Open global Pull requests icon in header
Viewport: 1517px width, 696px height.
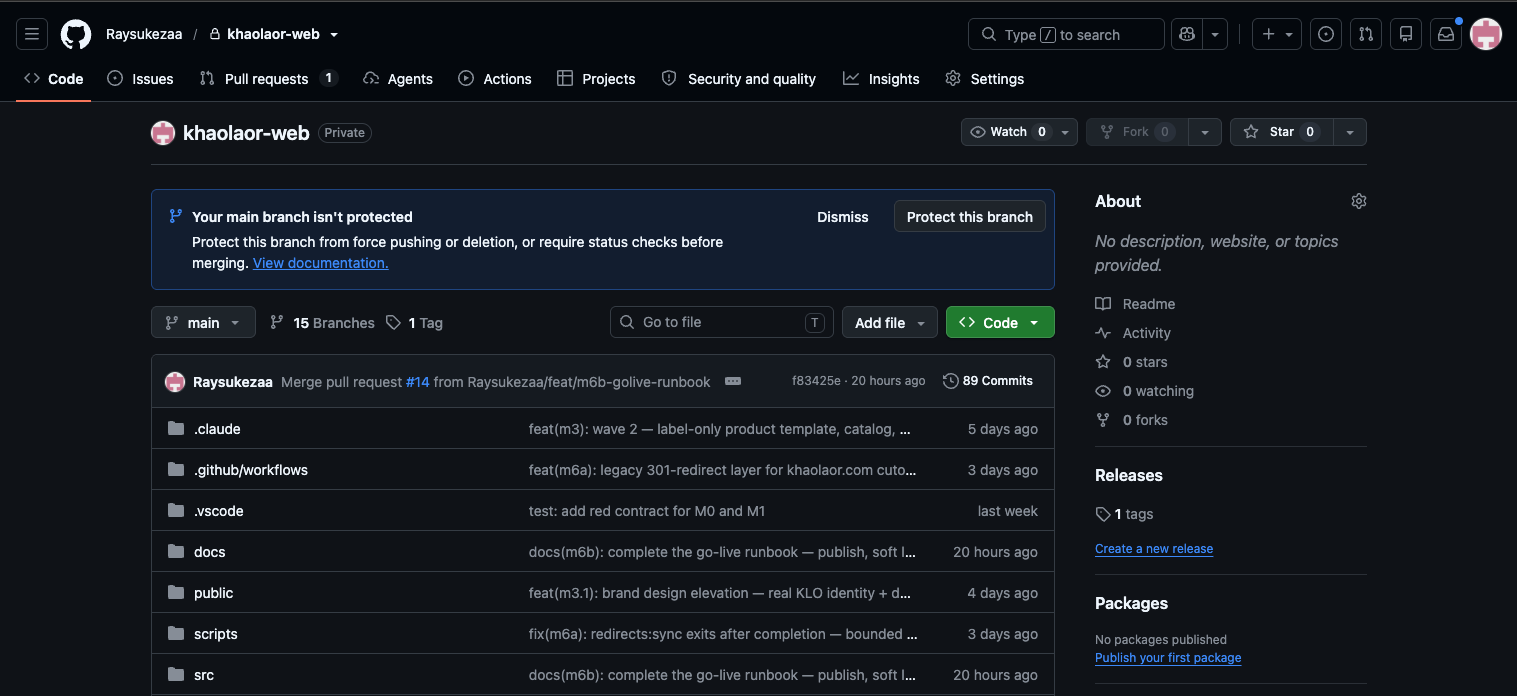point(1366,34)
